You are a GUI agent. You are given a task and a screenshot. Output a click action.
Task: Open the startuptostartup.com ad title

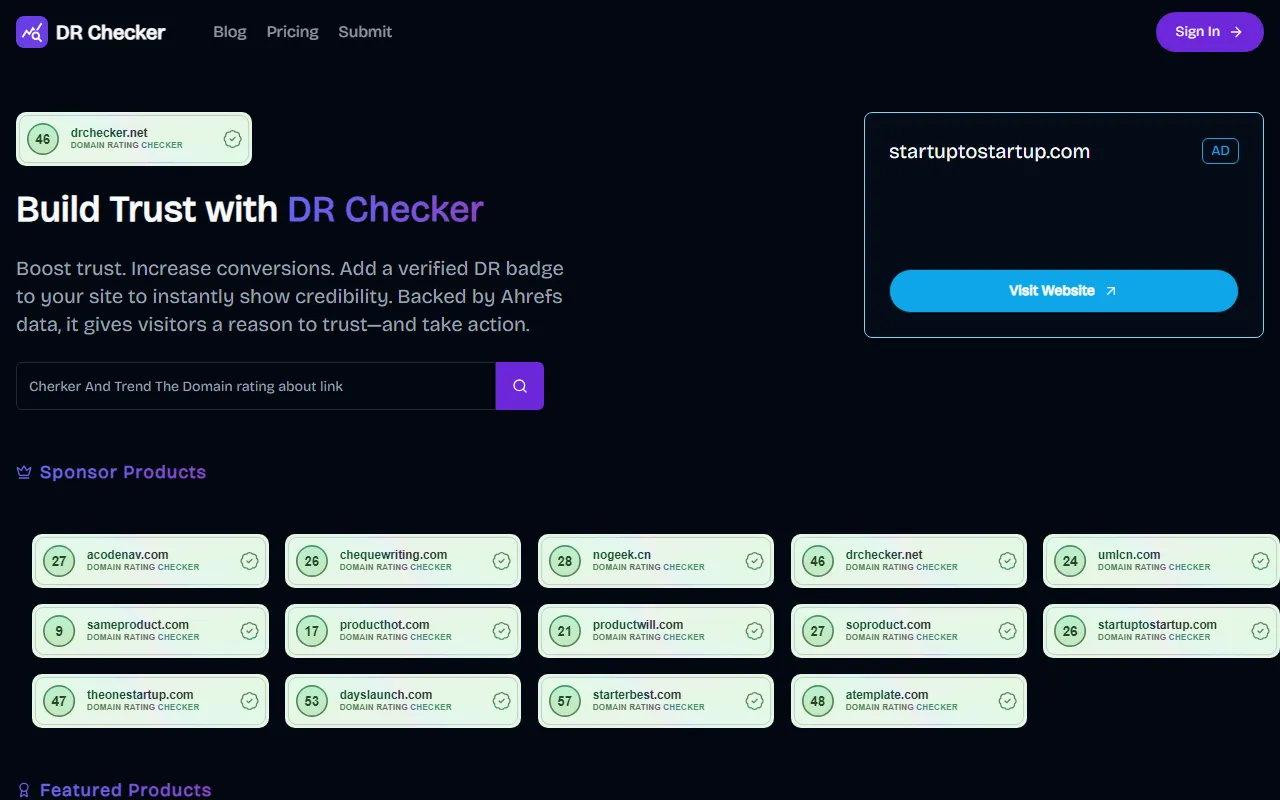click(989, 152)
